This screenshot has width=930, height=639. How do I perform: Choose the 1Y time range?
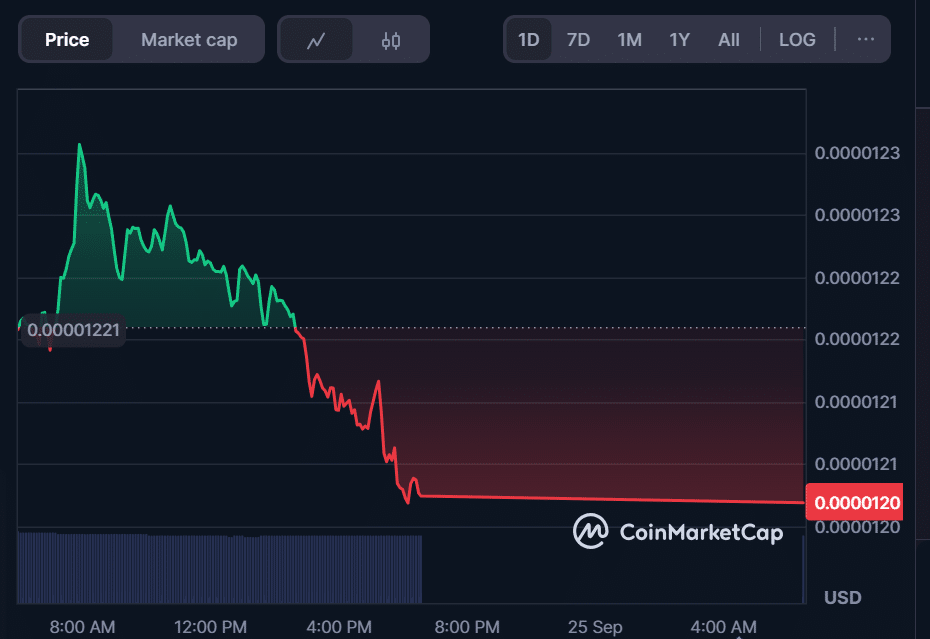(680, 40)
